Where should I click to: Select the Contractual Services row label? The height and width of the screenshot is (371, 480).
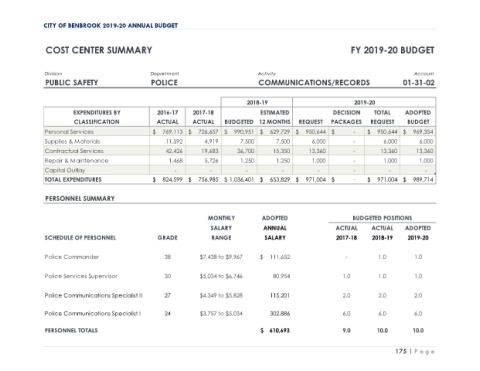coord(74,151)
